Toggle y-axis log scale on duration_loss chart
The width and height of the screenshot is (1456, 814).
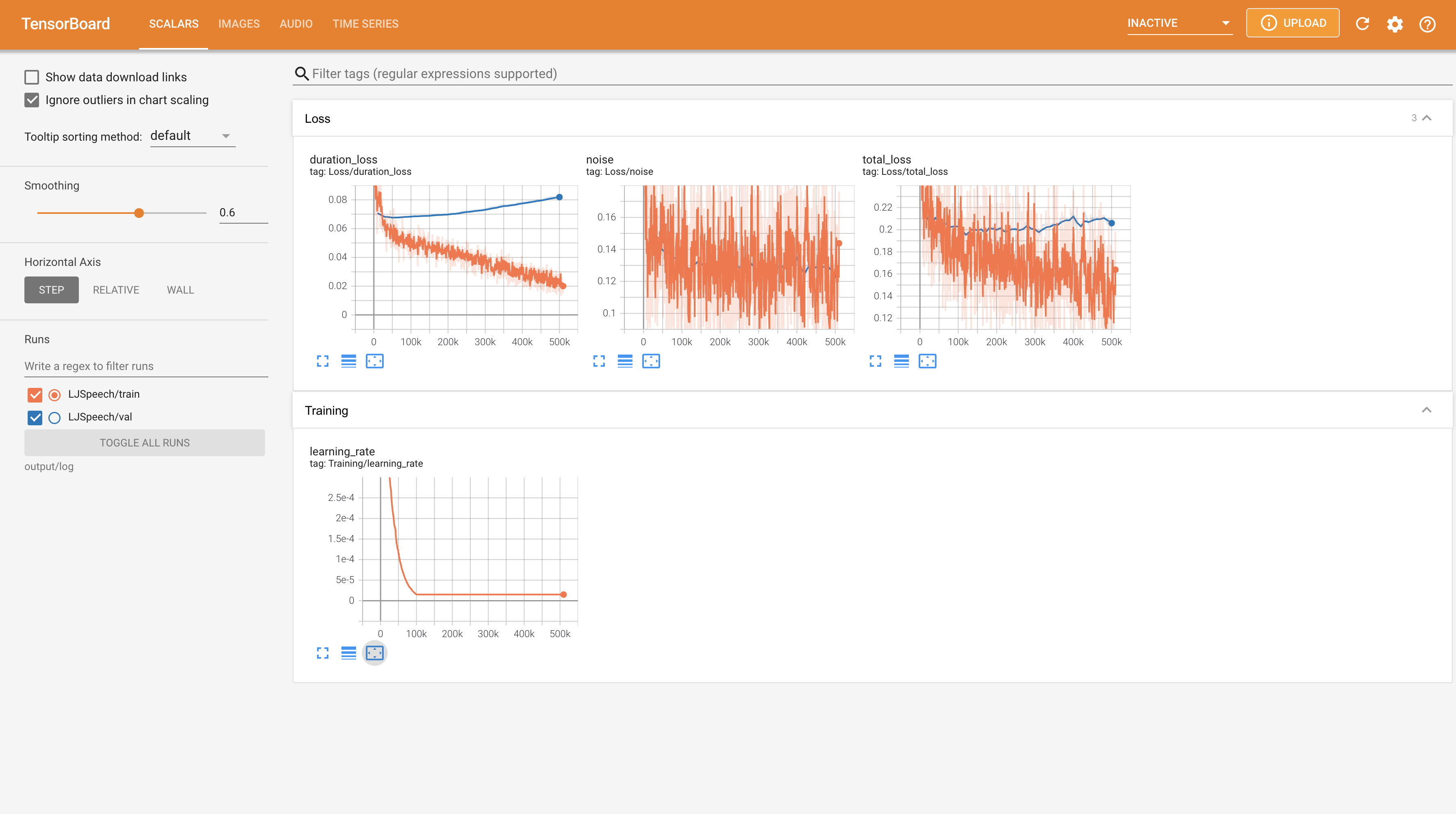[x=348, y=361]
